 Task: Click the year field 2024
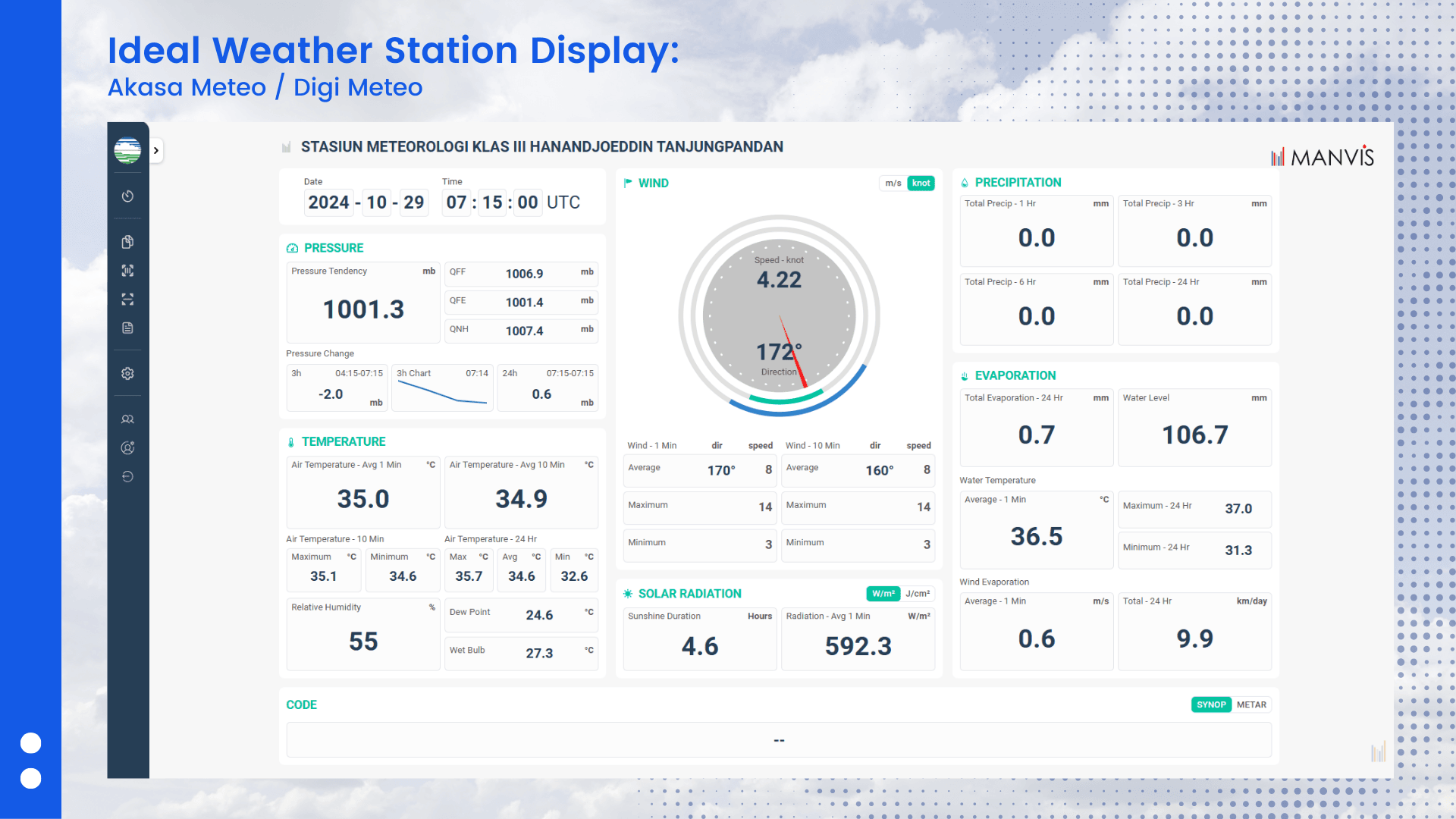329,202
